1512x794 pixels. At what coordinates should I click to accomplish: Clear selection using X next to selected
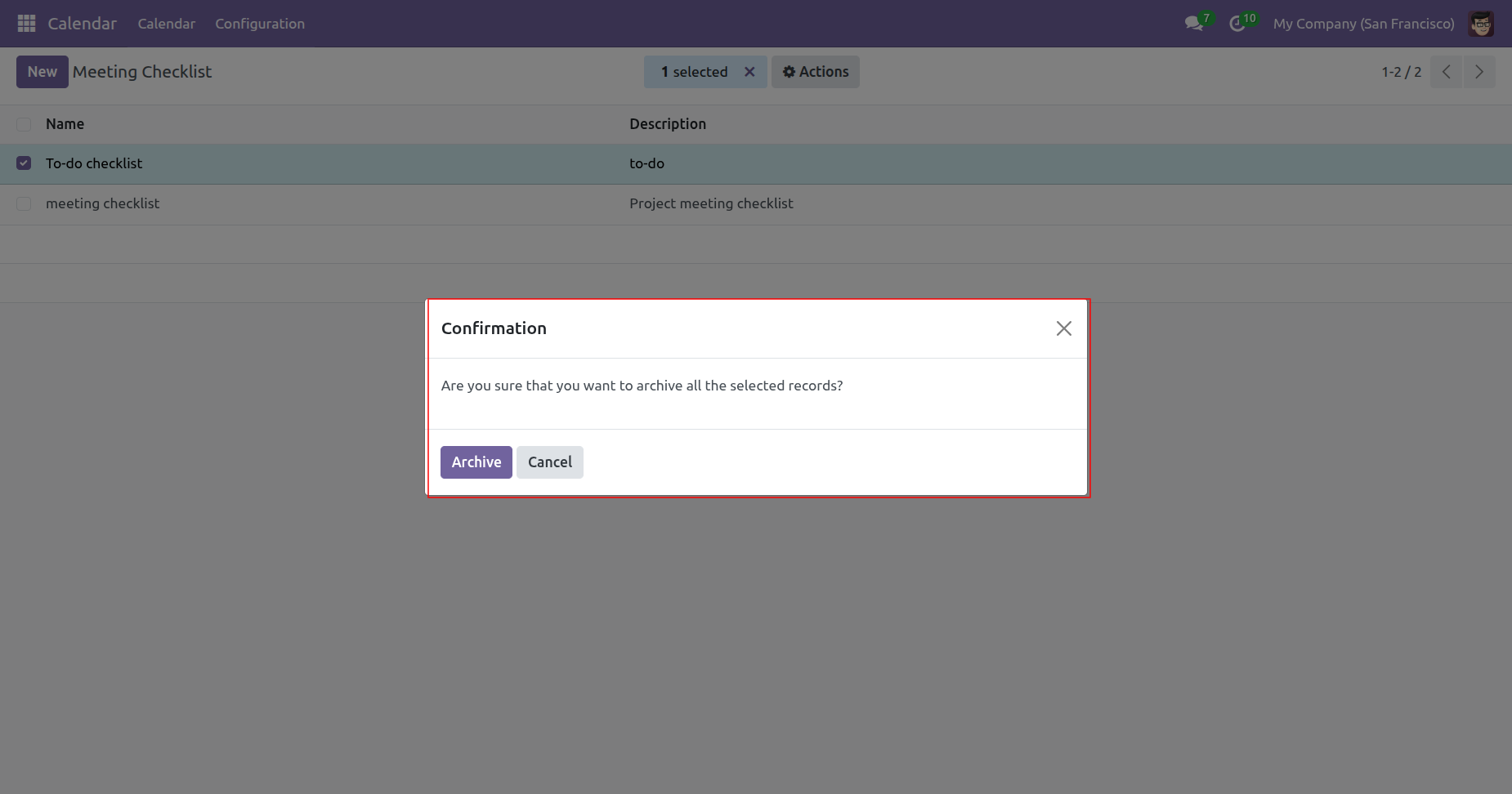pyautogui.click(x=749, y=72)
